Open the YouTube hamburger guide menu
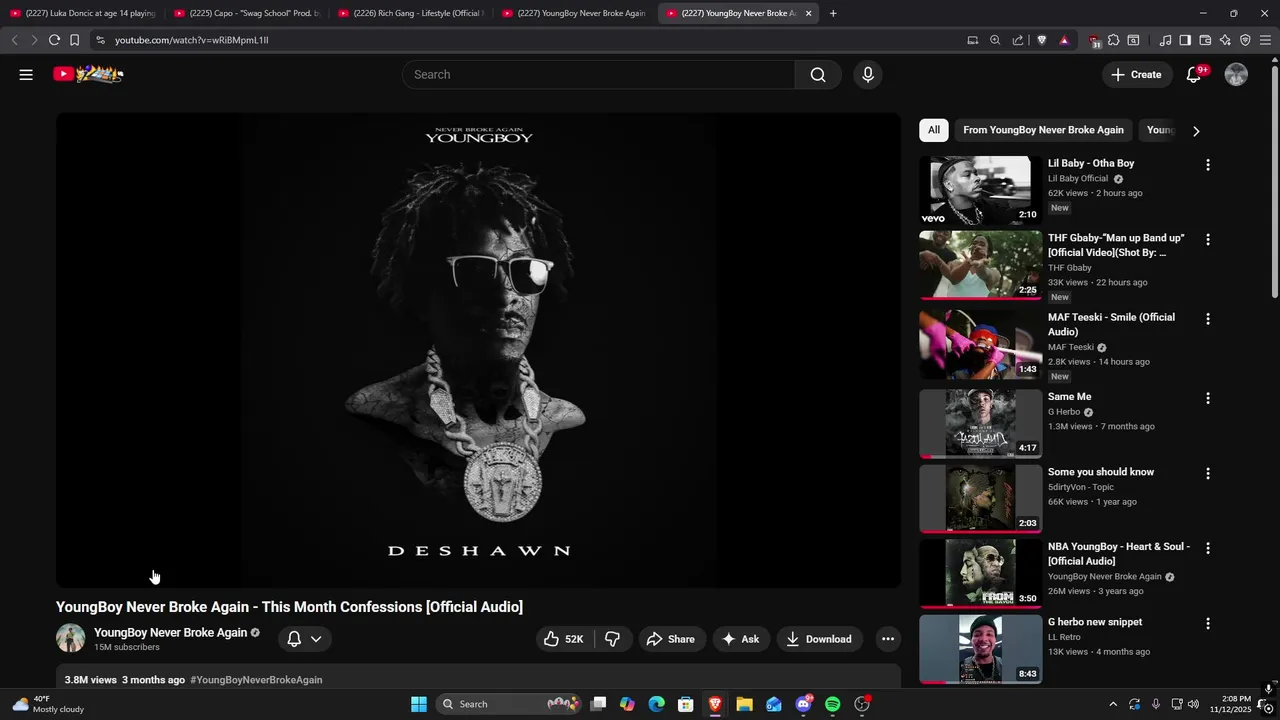The height and width of the screenshot is (720, 1280). [x=26, y=74]
